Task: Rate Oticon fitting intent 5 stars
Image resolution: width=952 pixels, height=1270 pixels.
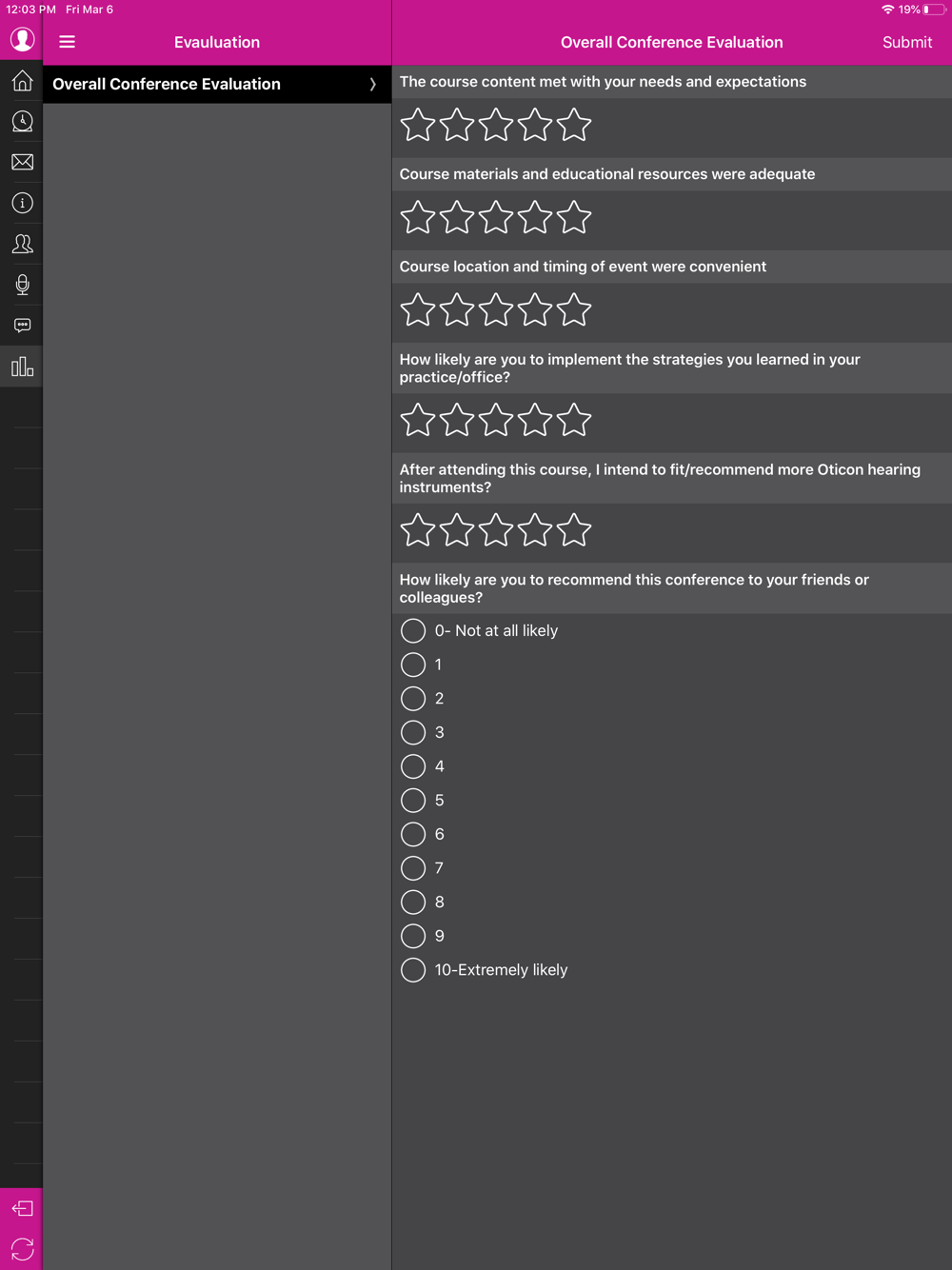Action: pos(574,530)
